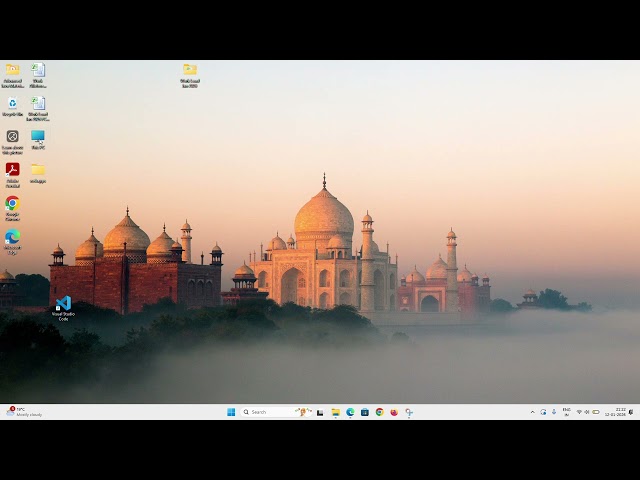Select the folder icon at top center of desktop
This screenshot has width=640, height=480.
click(x=190, y=76)
